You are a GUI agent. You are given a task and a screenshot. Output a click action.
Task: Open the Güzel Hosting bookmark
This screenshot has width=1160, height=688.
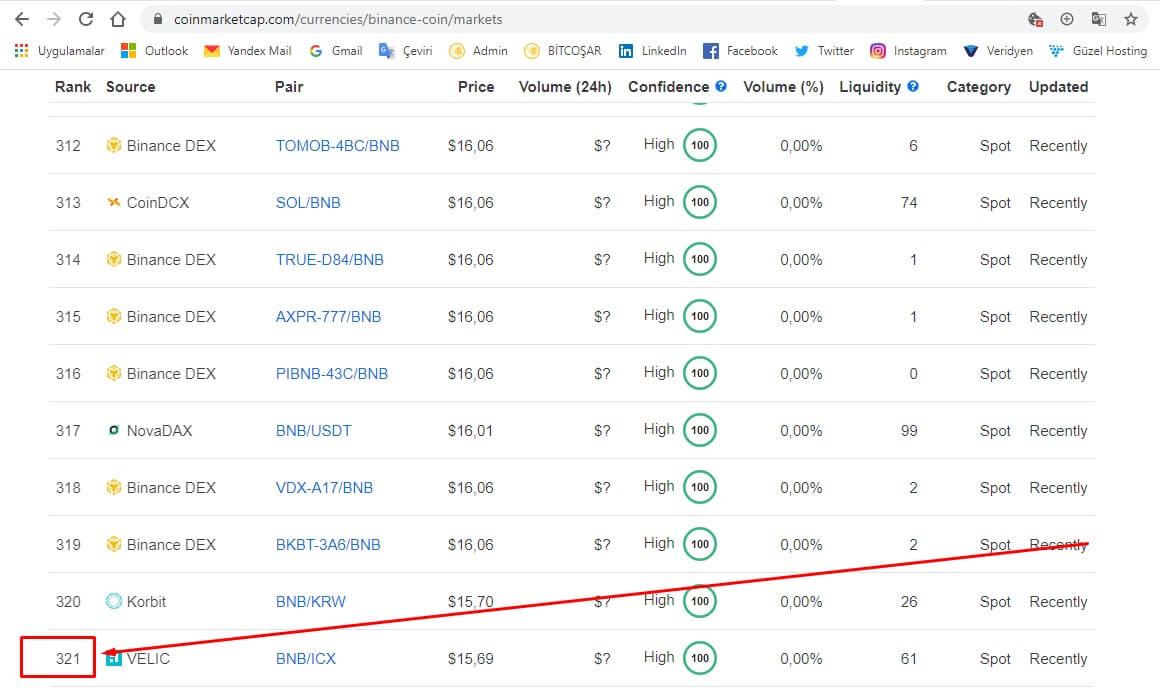pos(1098,50)
